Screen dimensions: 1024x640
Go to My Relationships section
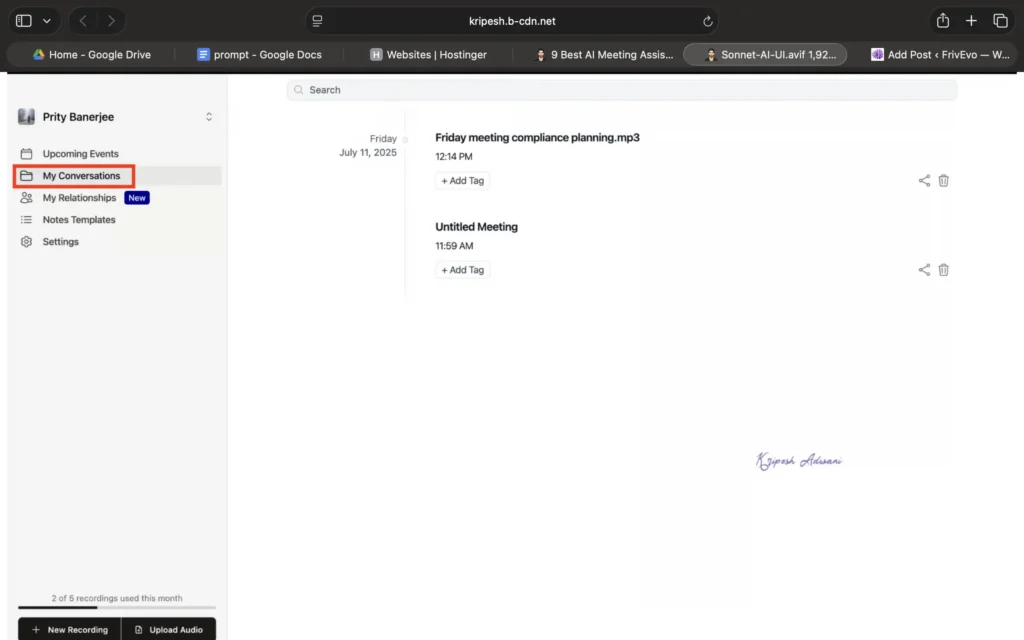(x=79, y=198)
